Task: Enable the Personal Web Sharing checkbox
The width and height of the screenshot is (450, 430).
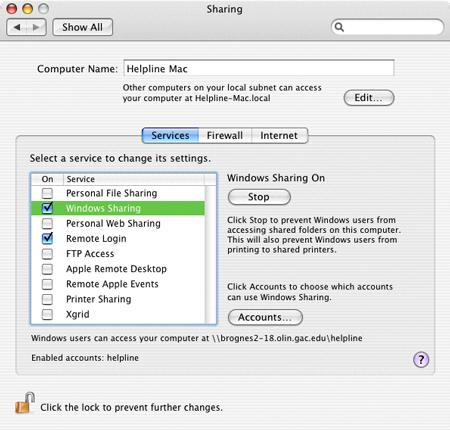Action: 47,223
